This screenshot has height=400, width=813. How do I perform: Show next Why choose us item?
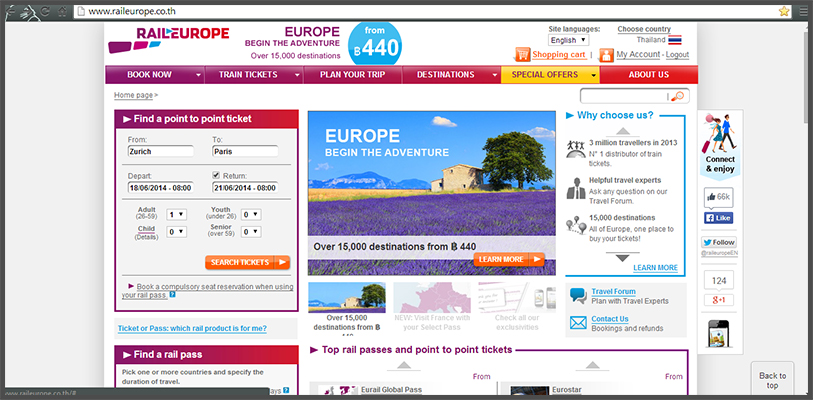coord(622,258)
